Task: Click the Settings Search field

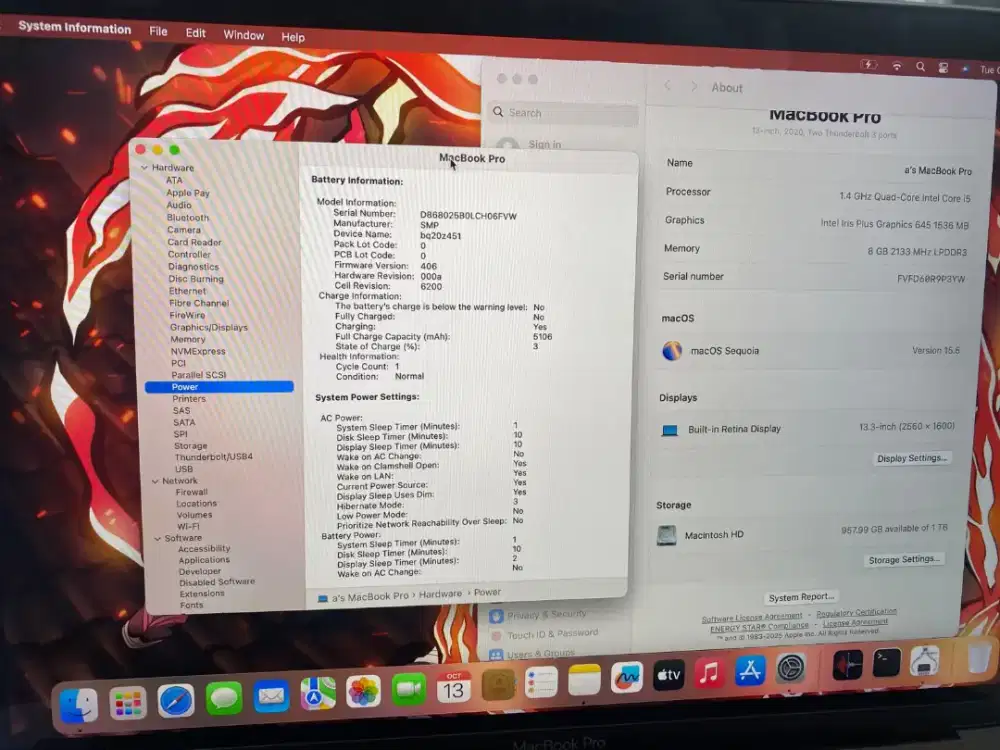Action: click(x=563, y=113)
